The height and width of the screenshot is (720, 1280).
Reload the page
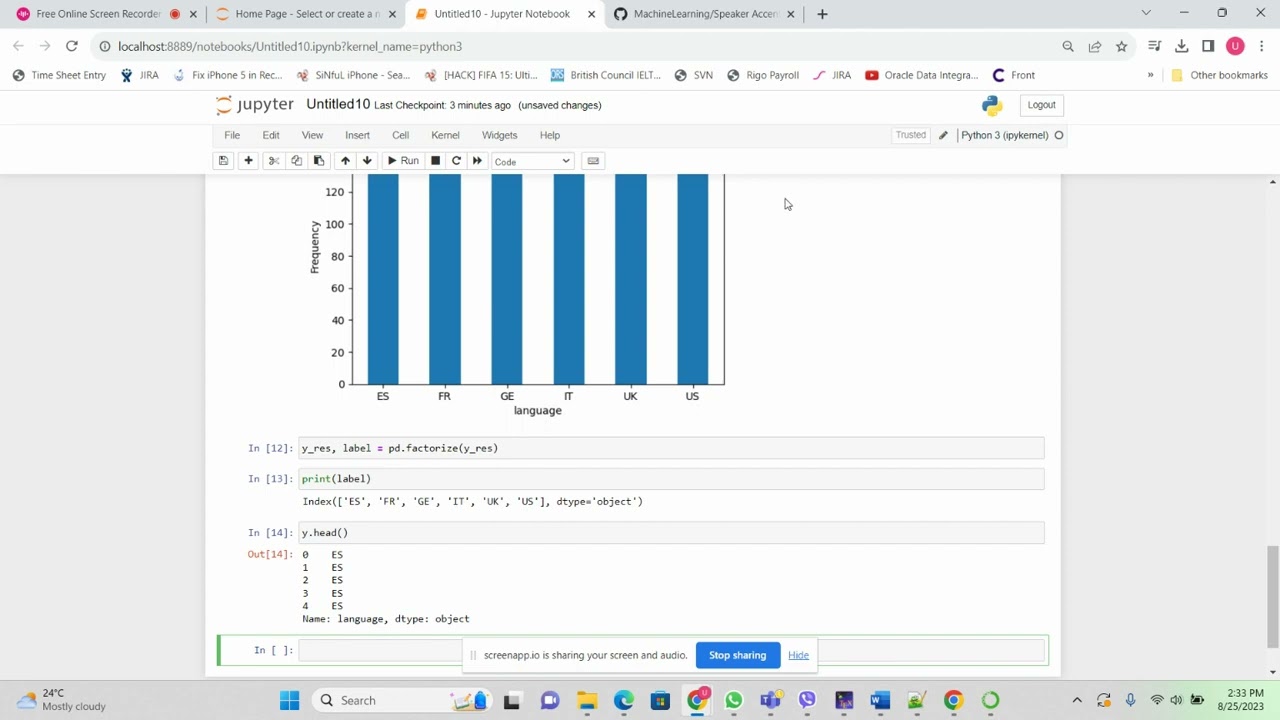point(72,46)
